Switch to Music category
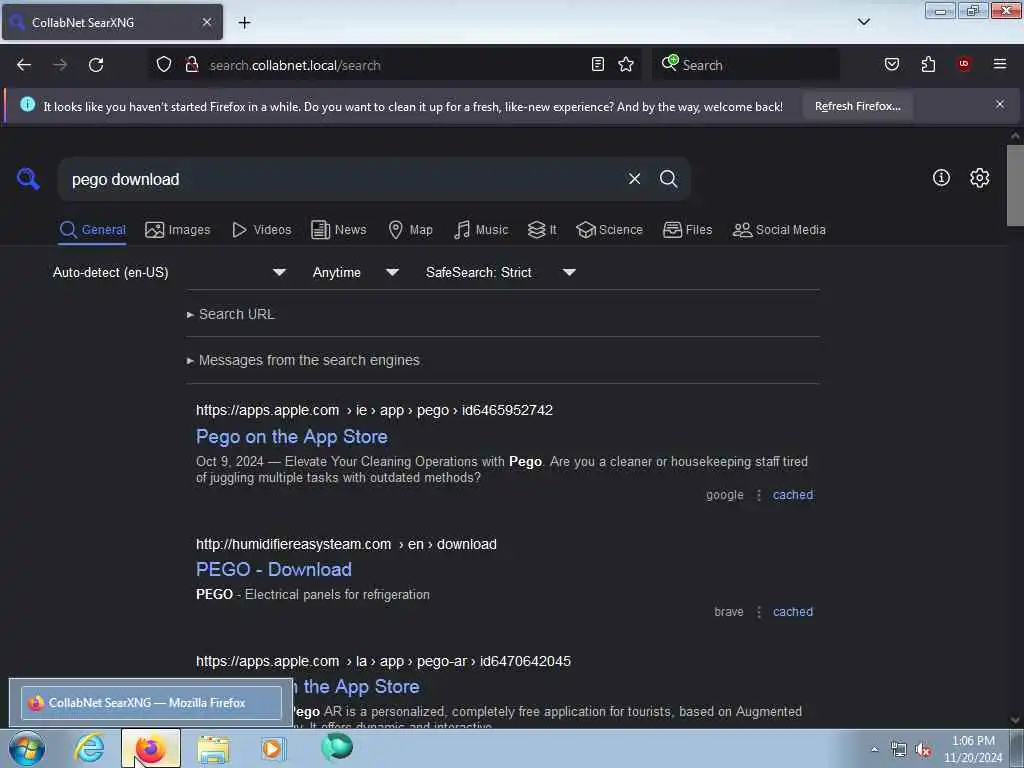The width and height of the screenshot is (1024, 768). click(481, 230)
